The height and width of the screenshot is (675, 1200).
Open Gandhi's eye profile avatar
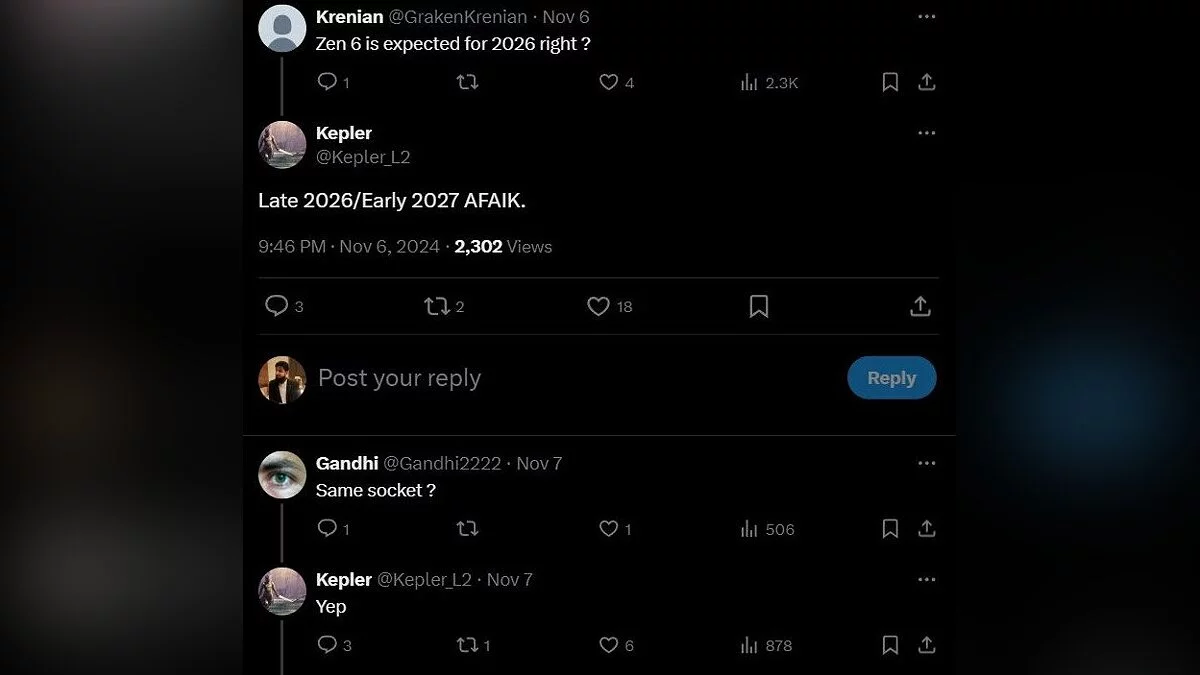(x=282, y=475)
